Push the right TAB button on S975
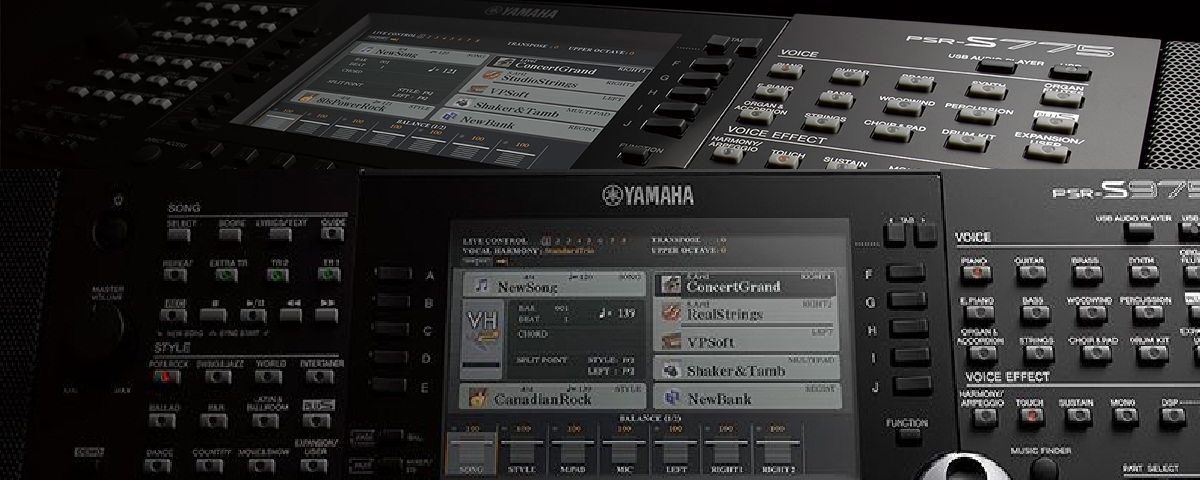The width and height of the screenshot is (1202, 486). coord(926,236)
